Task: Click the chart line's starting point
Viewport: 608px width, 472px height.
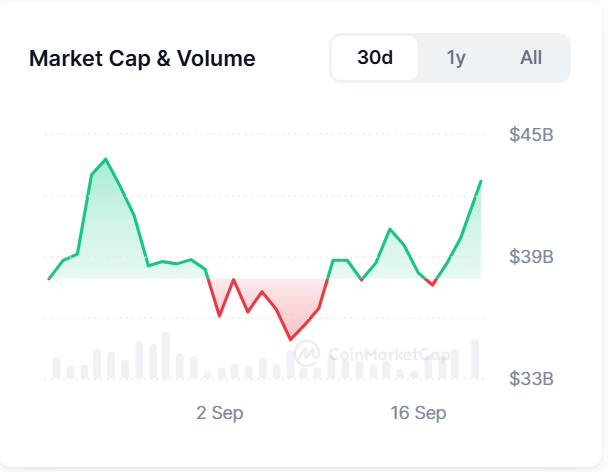Action: click(49, 279)
